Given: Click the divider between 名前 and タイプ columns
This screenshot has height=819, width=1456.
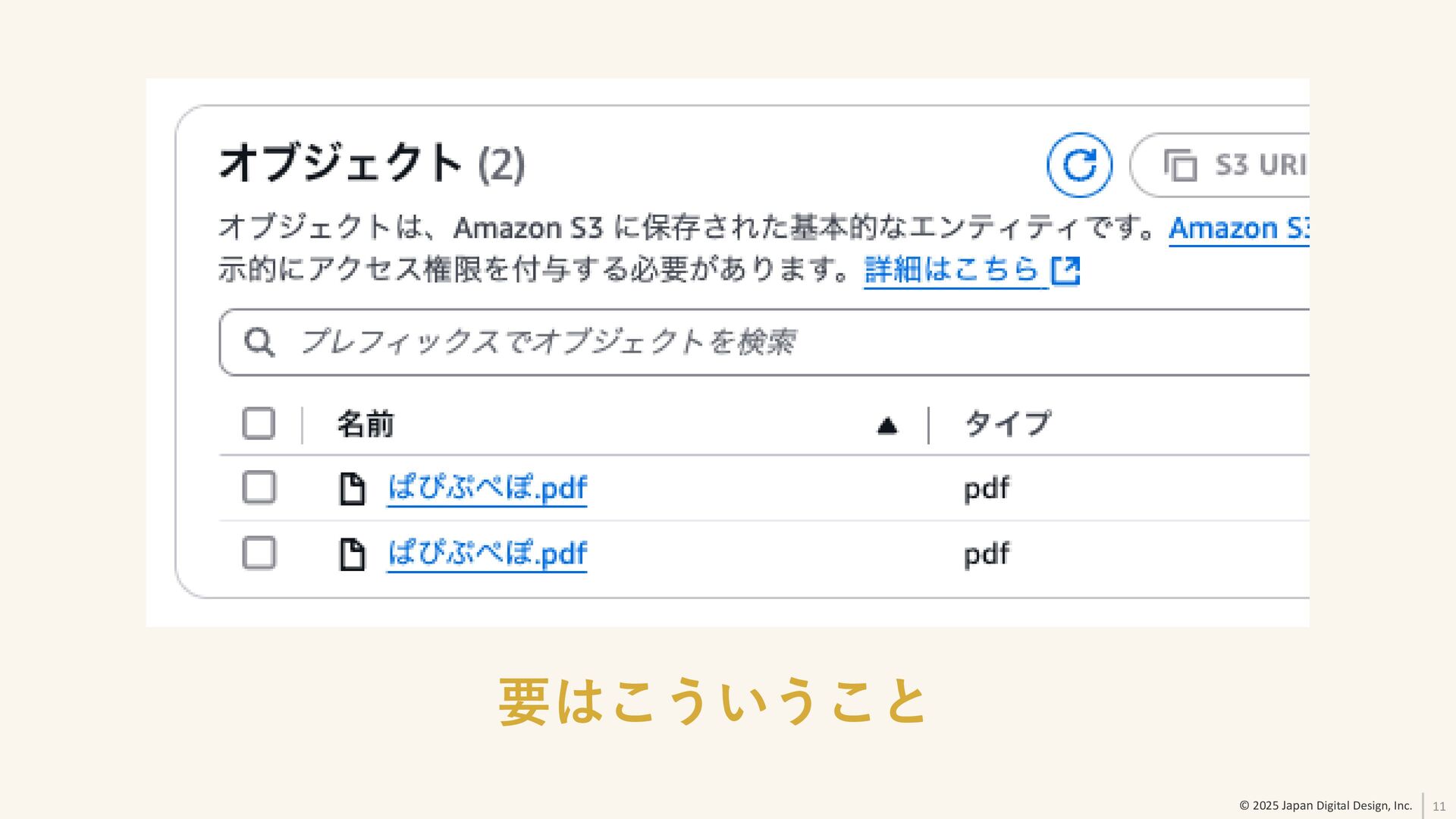Looking at the screenshot, I should click(x=929, y=425).
